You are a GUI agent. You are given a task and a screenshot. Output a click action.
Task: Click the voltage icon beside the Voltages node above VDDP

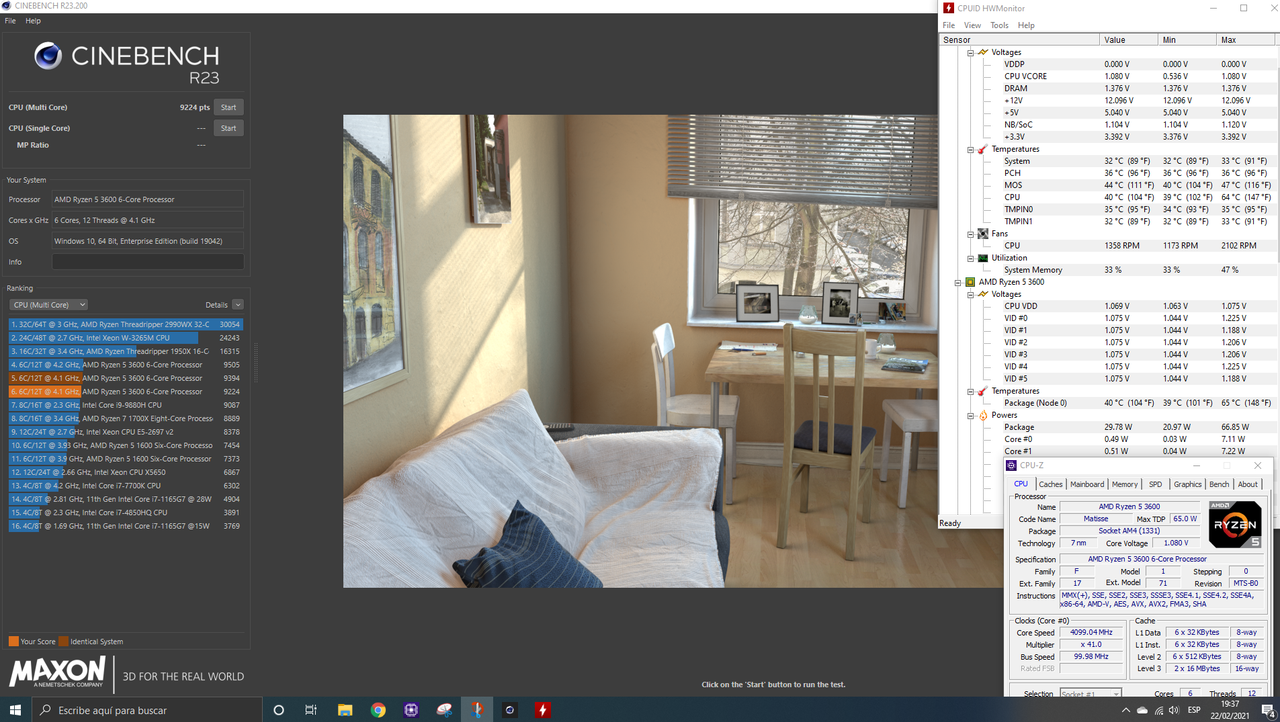[983, 52]
